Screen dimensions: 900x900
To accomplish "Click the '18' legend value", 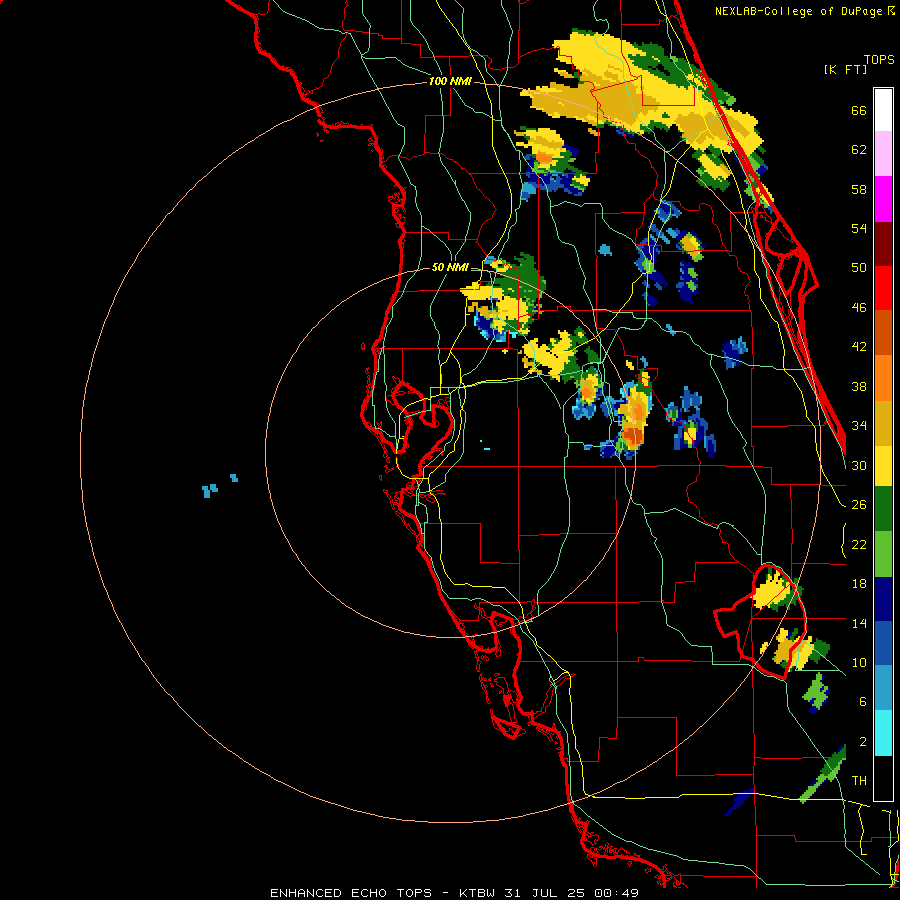I will coord(859,584).
